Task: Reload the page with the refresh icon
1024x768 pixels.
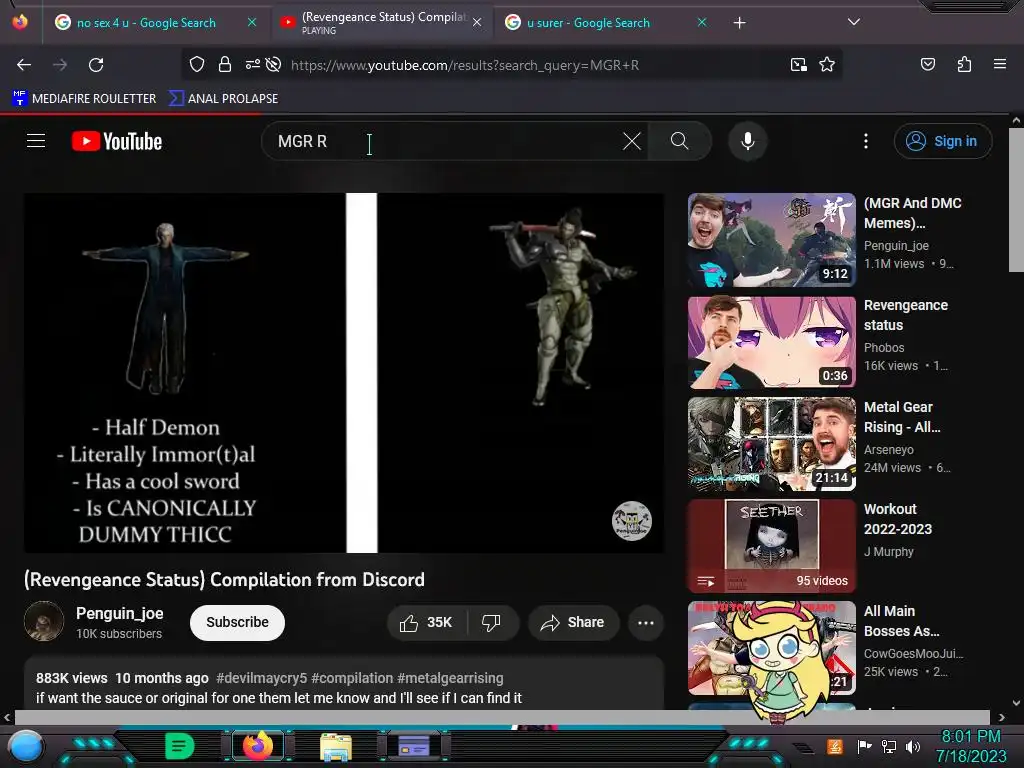Action: pos(96,65)
